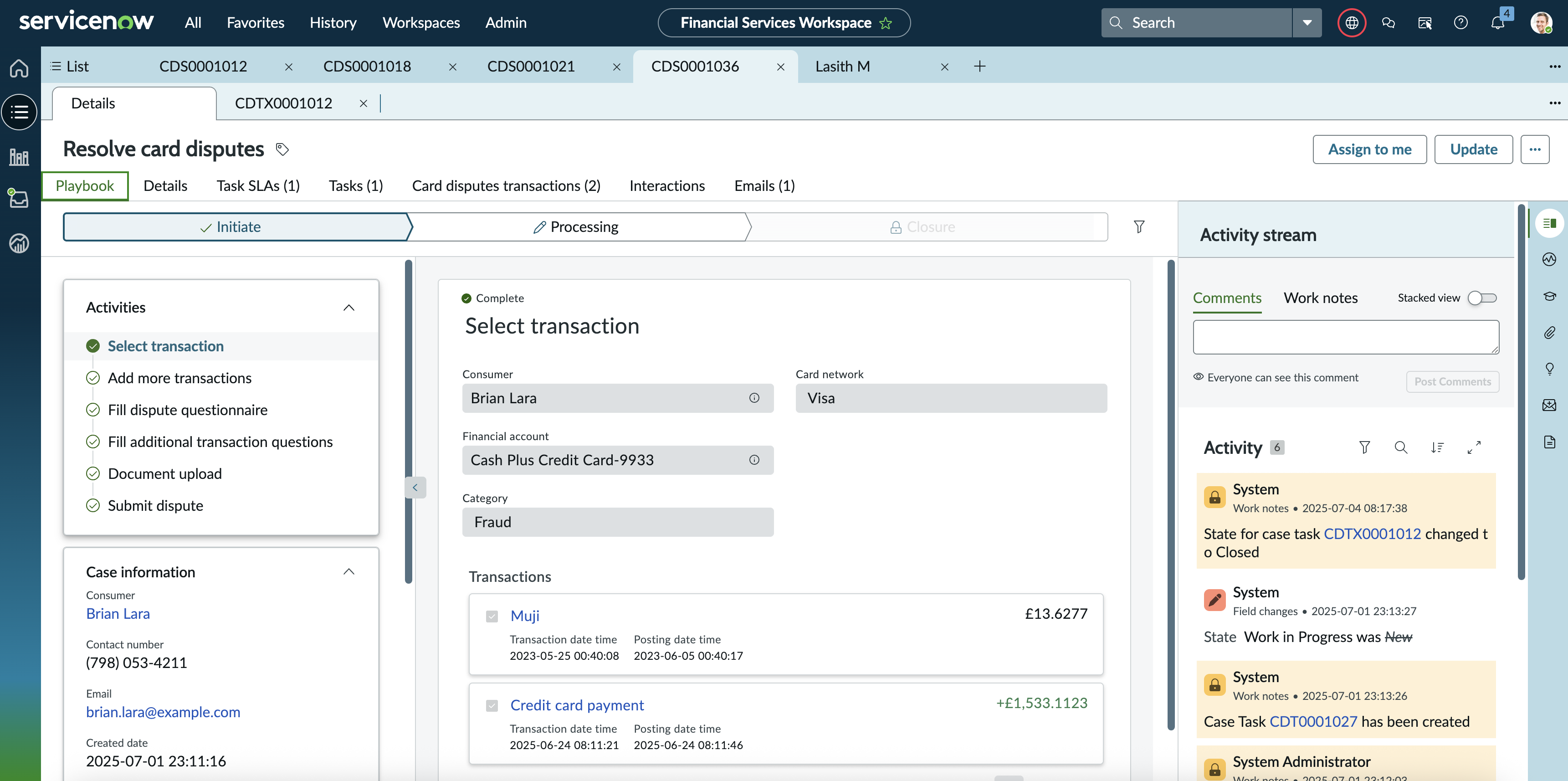Open the chat conversations icon
The image size is (1568, 781).
click(x=1388, y=22)
